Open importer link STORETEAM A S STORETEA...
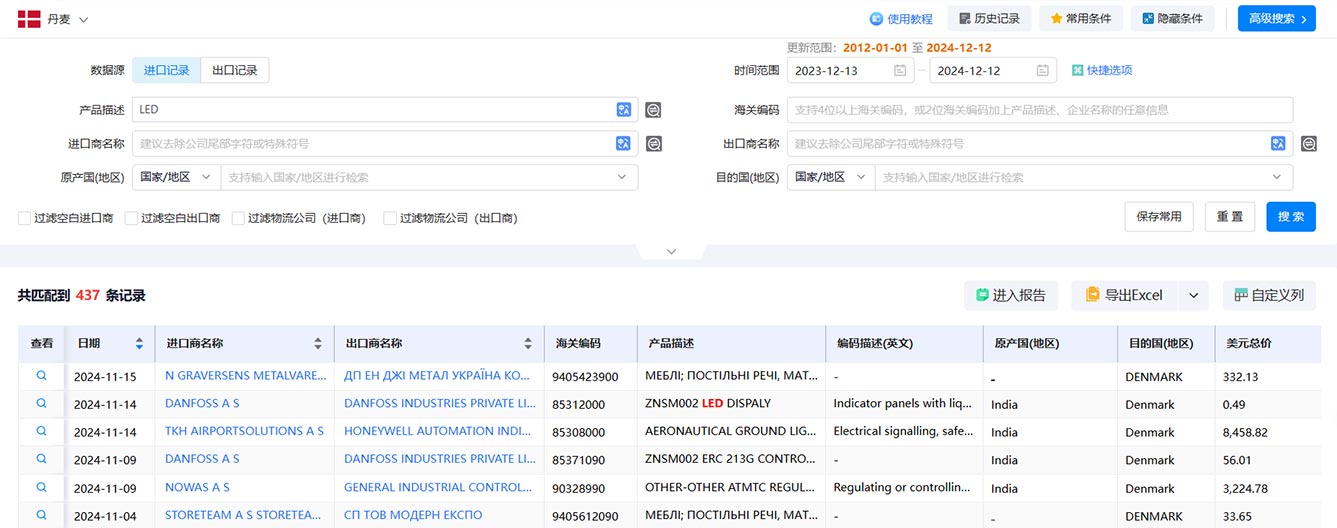This screenshot has width=1337, height=528. pyautogui.click(x=244, y=515)
